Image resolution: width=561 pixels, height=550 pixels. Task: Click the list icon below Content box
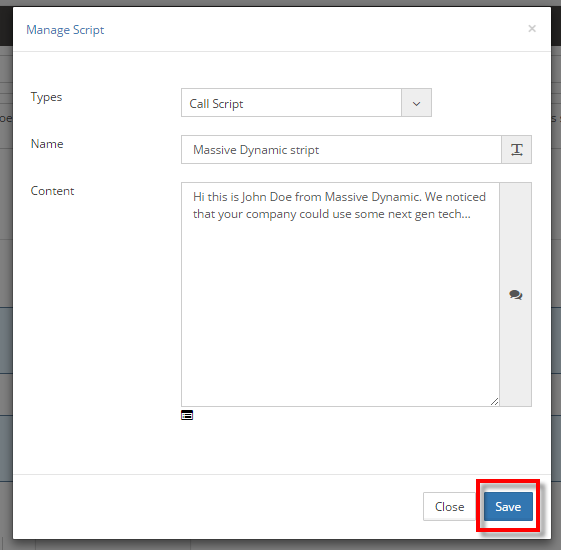pos(187,415)
